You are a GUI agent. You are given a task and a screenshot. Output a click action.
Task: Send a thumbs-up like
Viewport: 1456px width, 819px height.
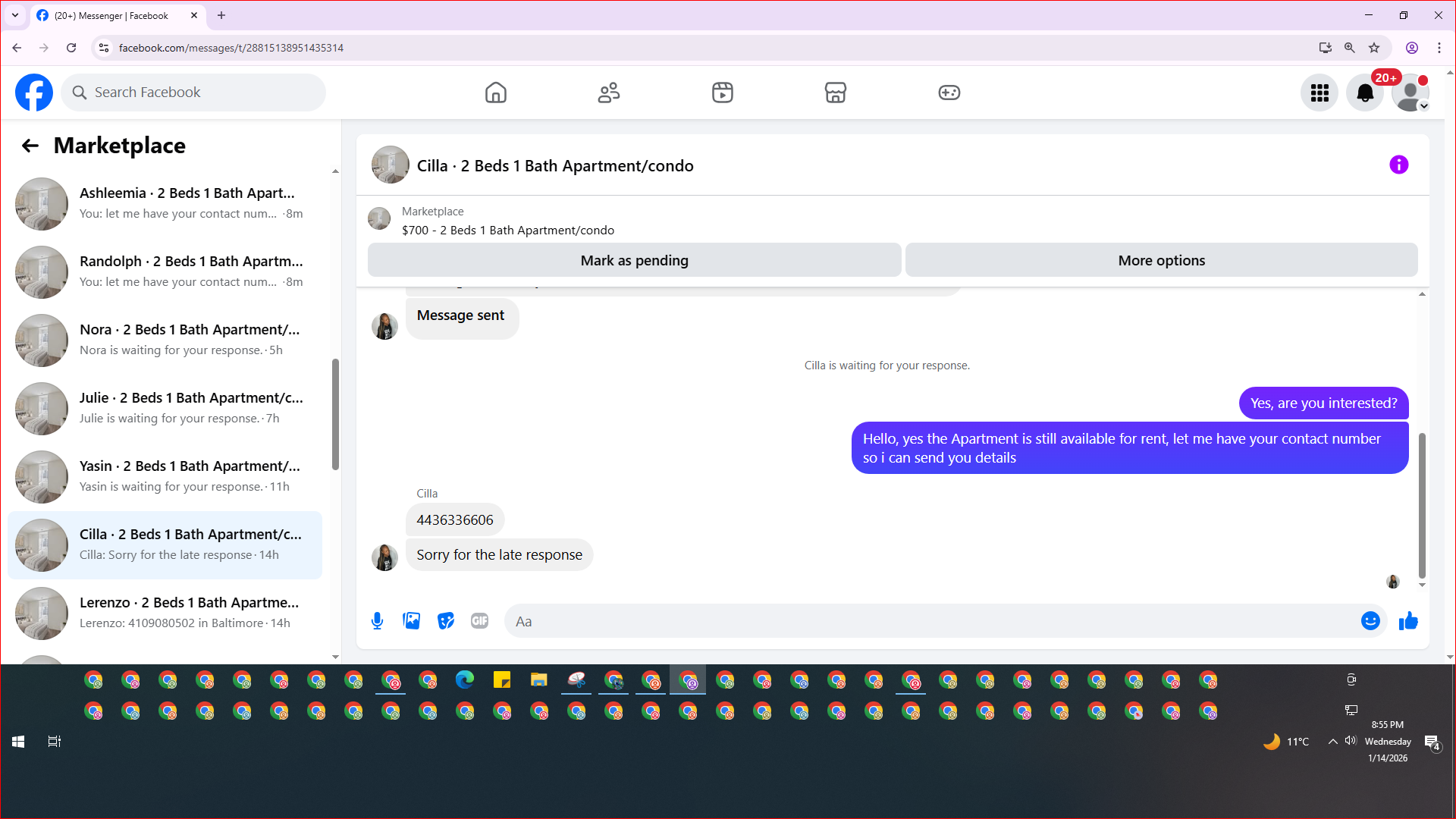[x=1408, y=621]
